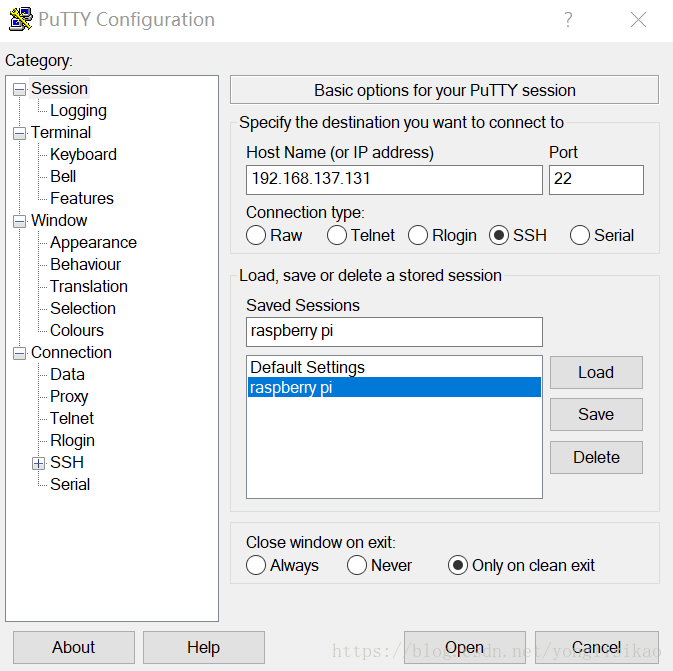Image resolution: width=673 pixels, height=671 pixels.
Task: Set close window on exit to Never
Action: point(357,565)
